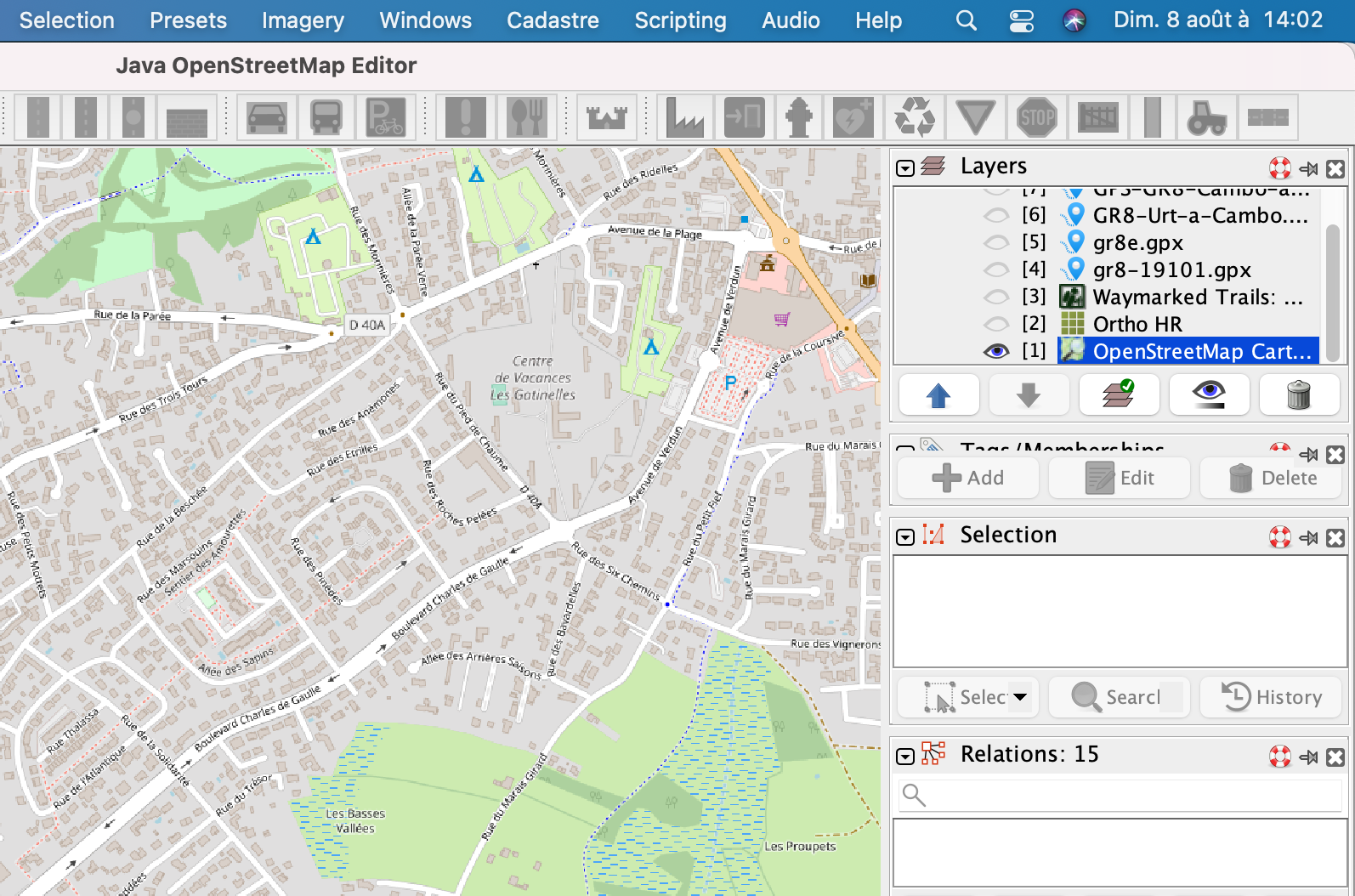Open help for the Selection panel
The height and width of the screenshot is (896, 1355).
point(1280,537)
